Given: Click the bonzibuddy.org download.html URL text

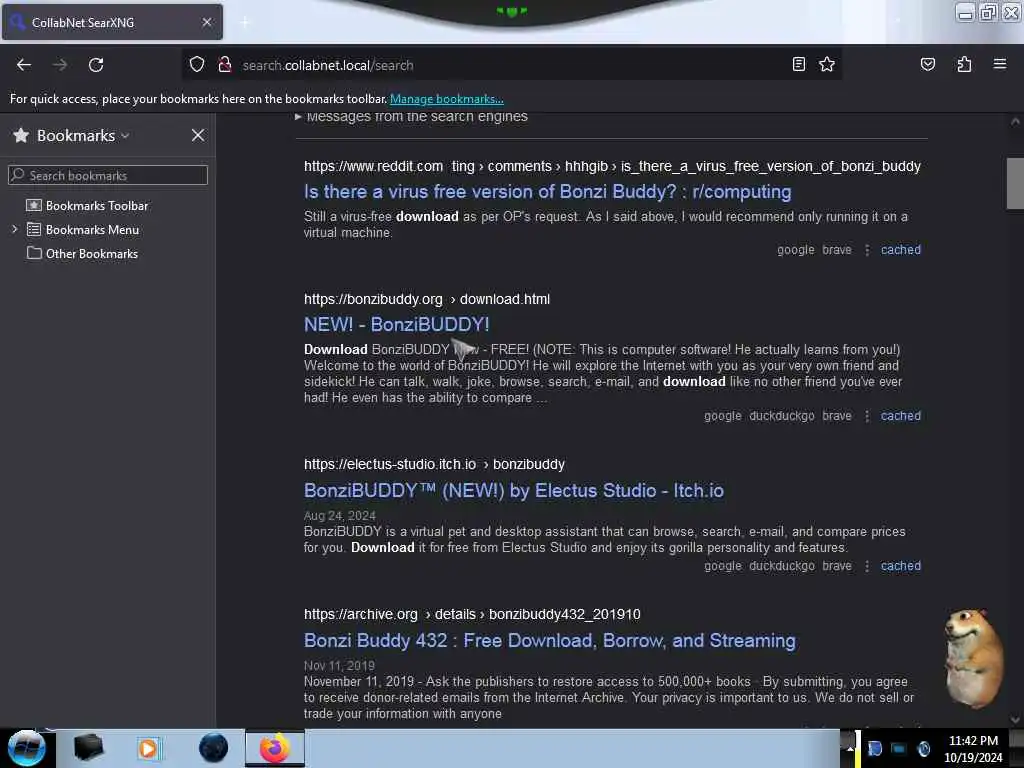Looking at the screenshot, I should pyautogui.click(x=426, y=299).
